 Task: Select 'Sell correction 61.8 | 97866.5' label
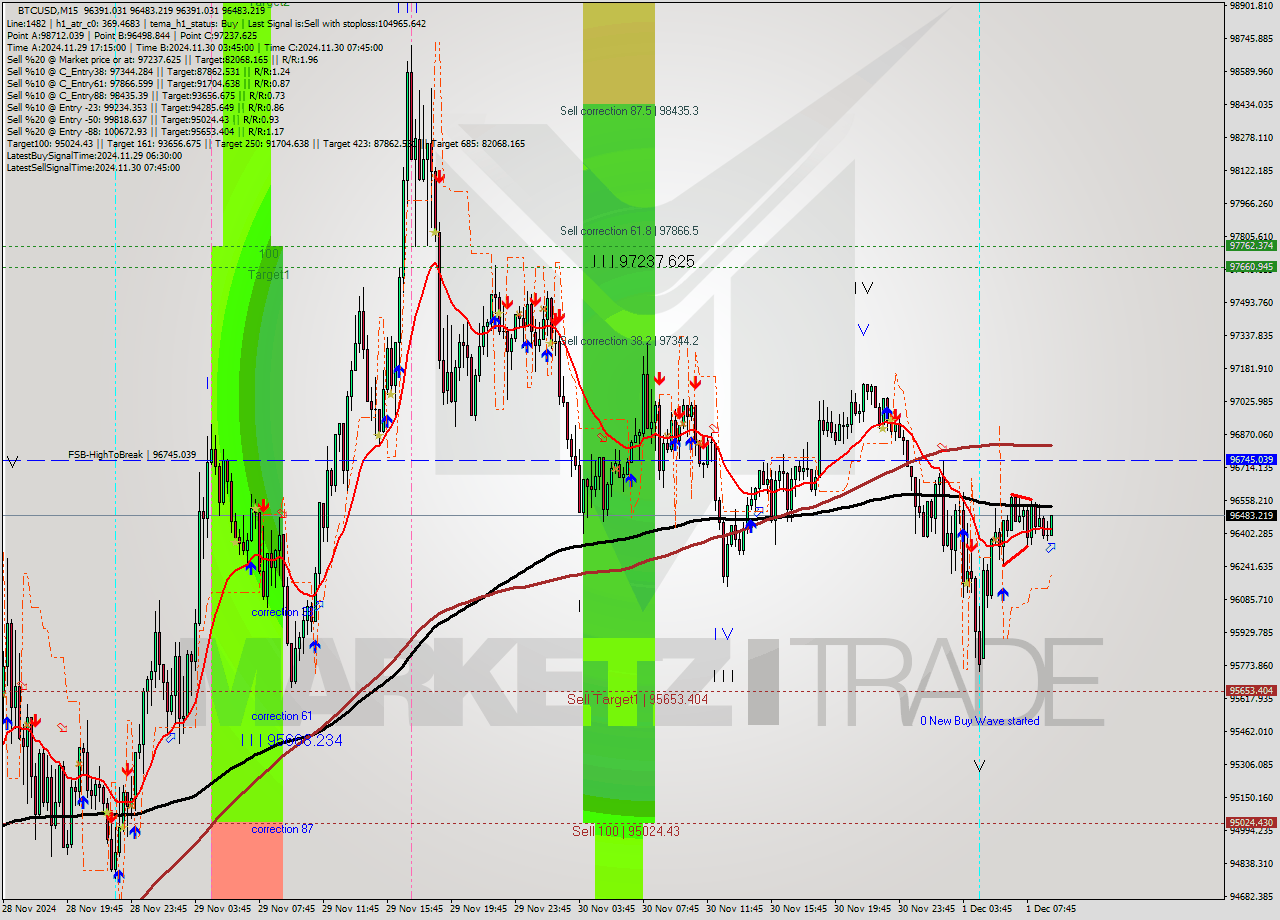pyautogui.click(x=629, y=231)
